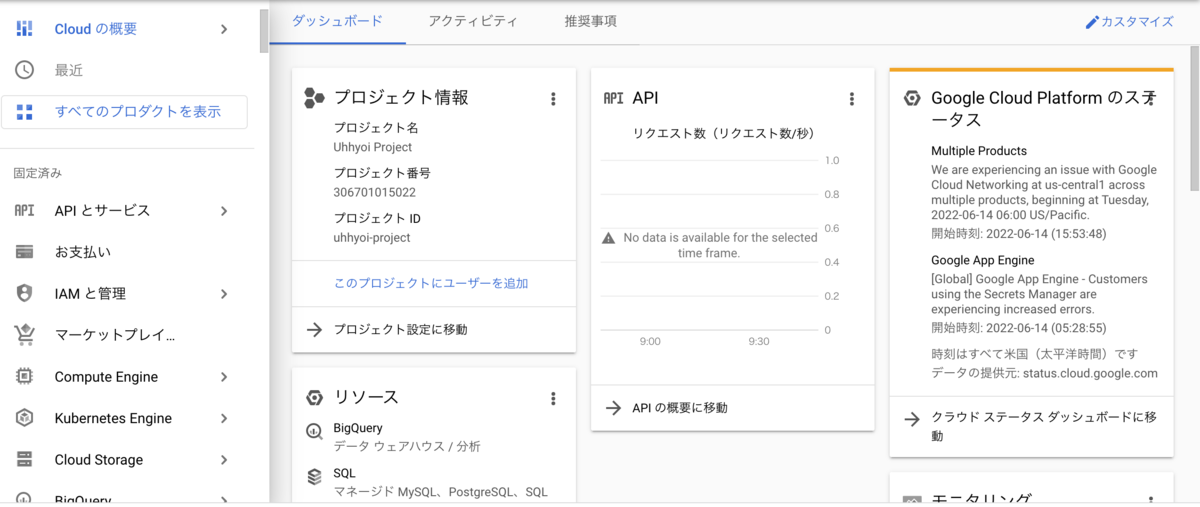Click the Compute Engine chip icon
The height and width of the screenshot is (507, 1200).
pyautogui.click(x=25, y=377)
